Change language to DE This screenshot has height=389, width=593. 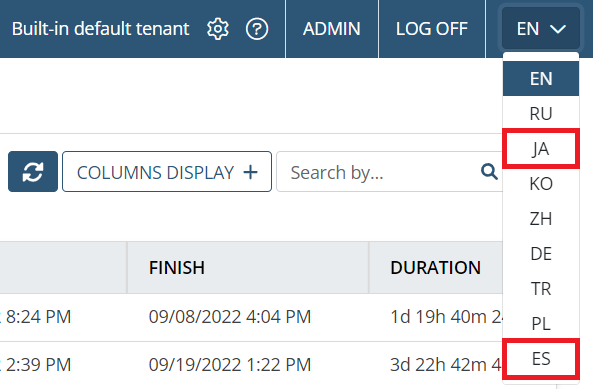coord(541,254)
